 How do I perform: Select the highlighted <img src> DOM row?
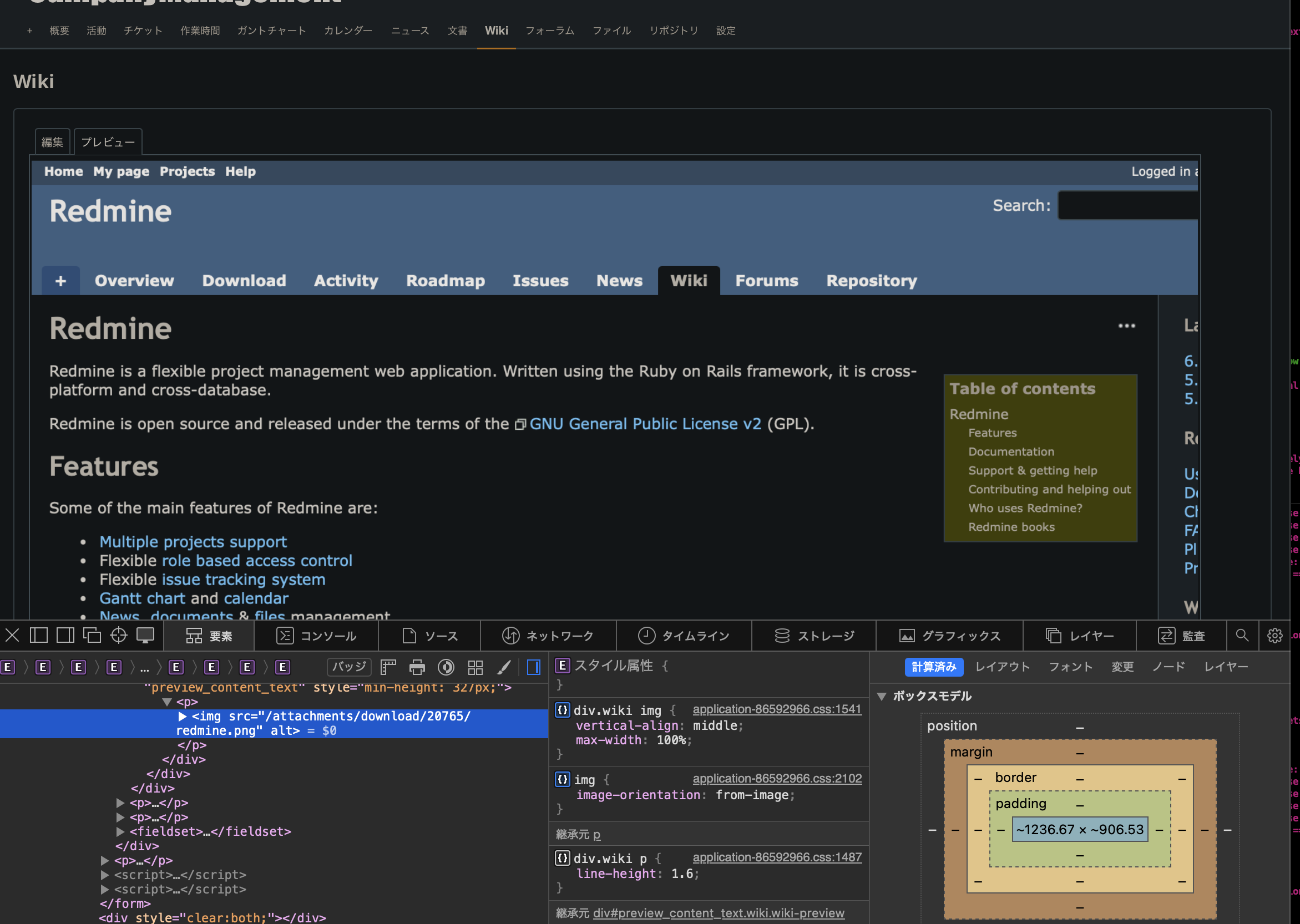click(x=274, y=724)
